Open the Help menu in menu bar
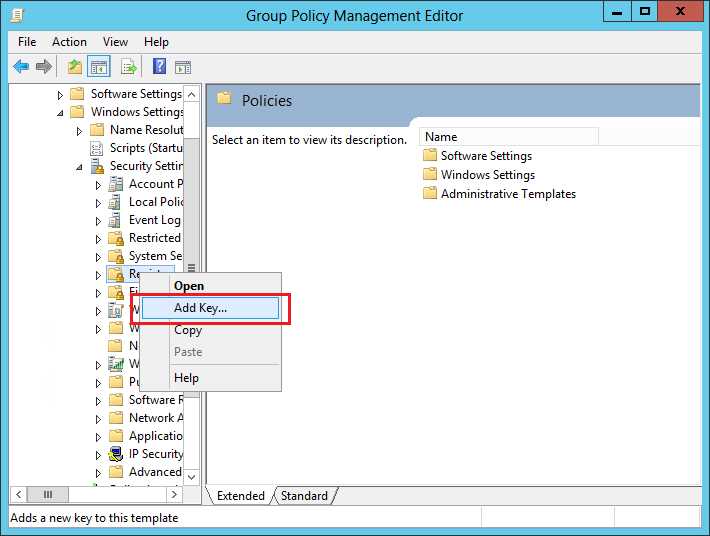Screen dimensions: 710x536 pos(156,42)
